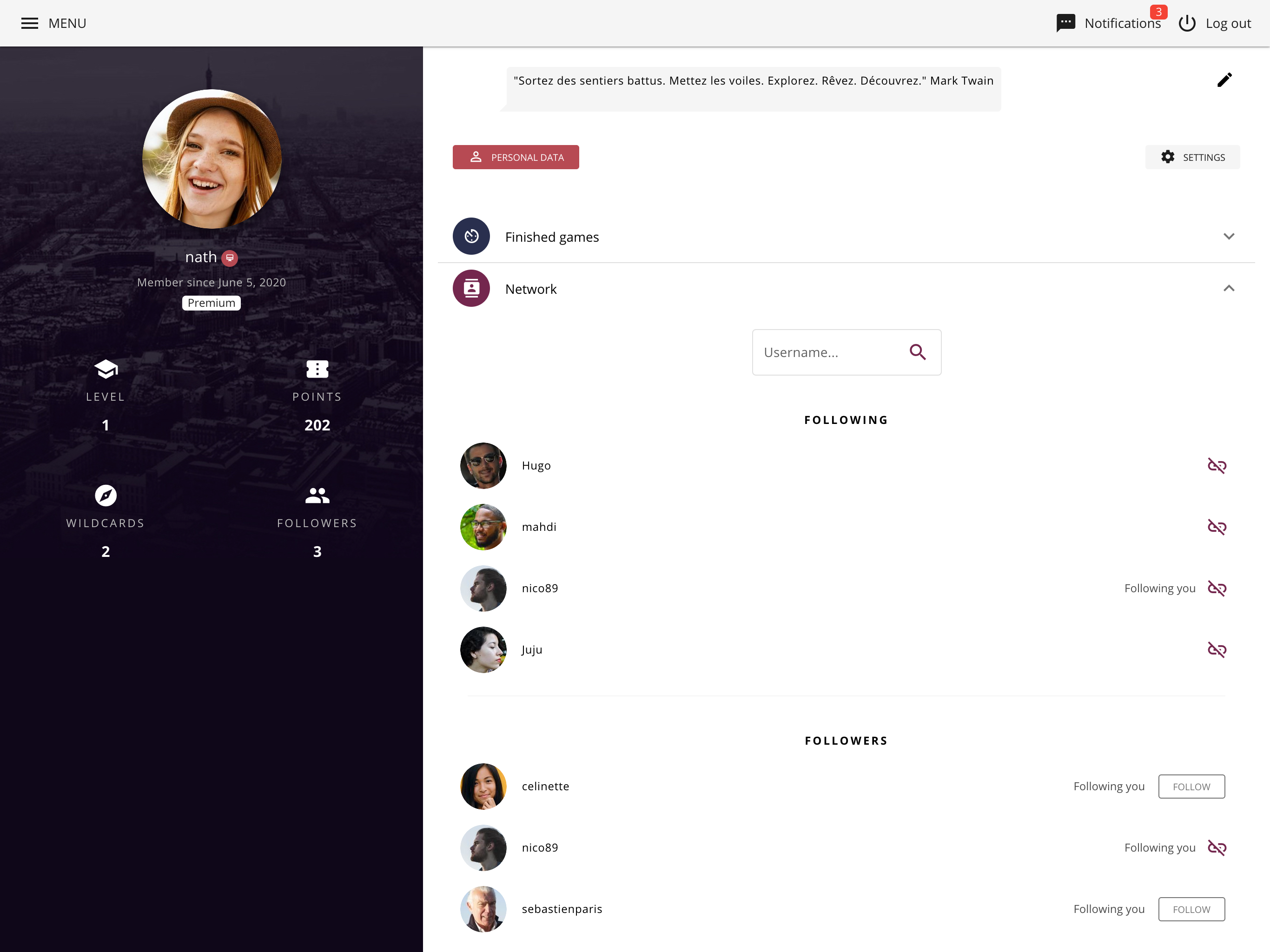Viewport: 1270px width, 952px height.
Task: Unfollow Juju with the broken link icon
Action: (1217, 650)
